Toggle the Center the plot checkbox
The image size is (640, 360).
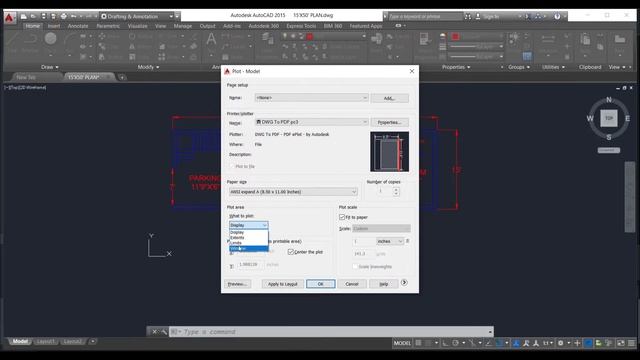291,252
